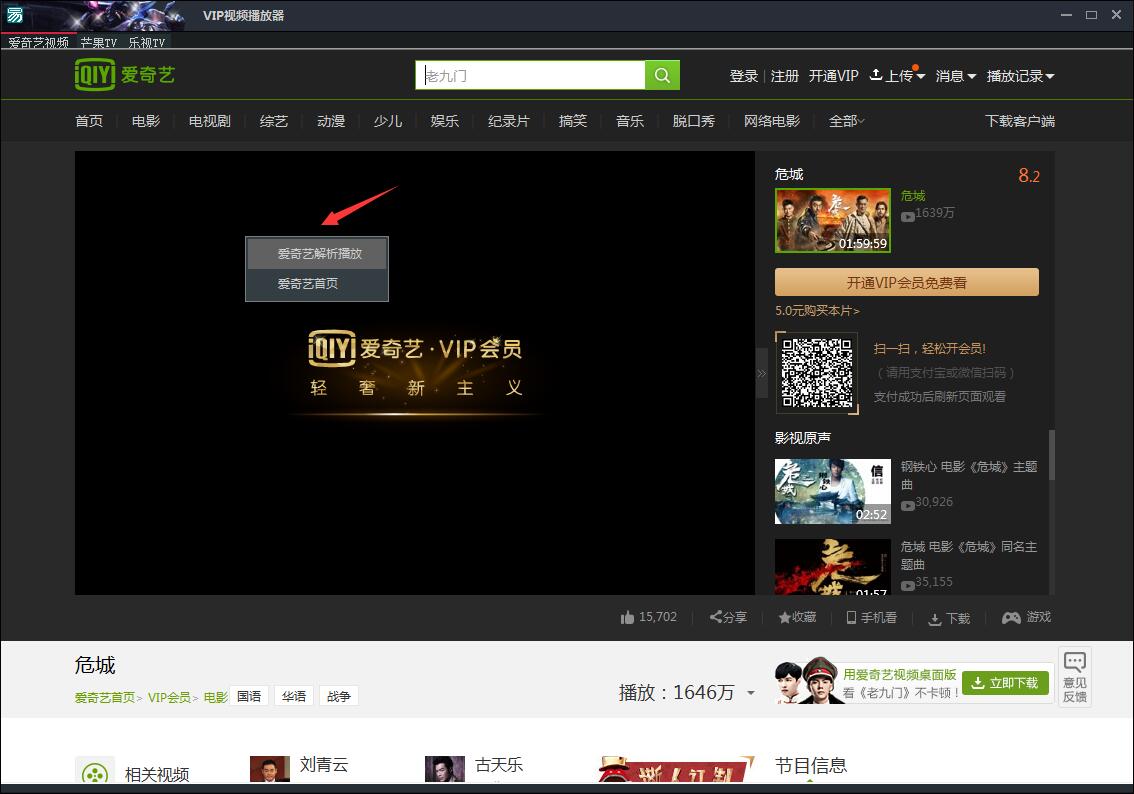The width and height of the screenshot is (1134, 794).
Task: Click the 登录 login link
Action: (743, 76)
